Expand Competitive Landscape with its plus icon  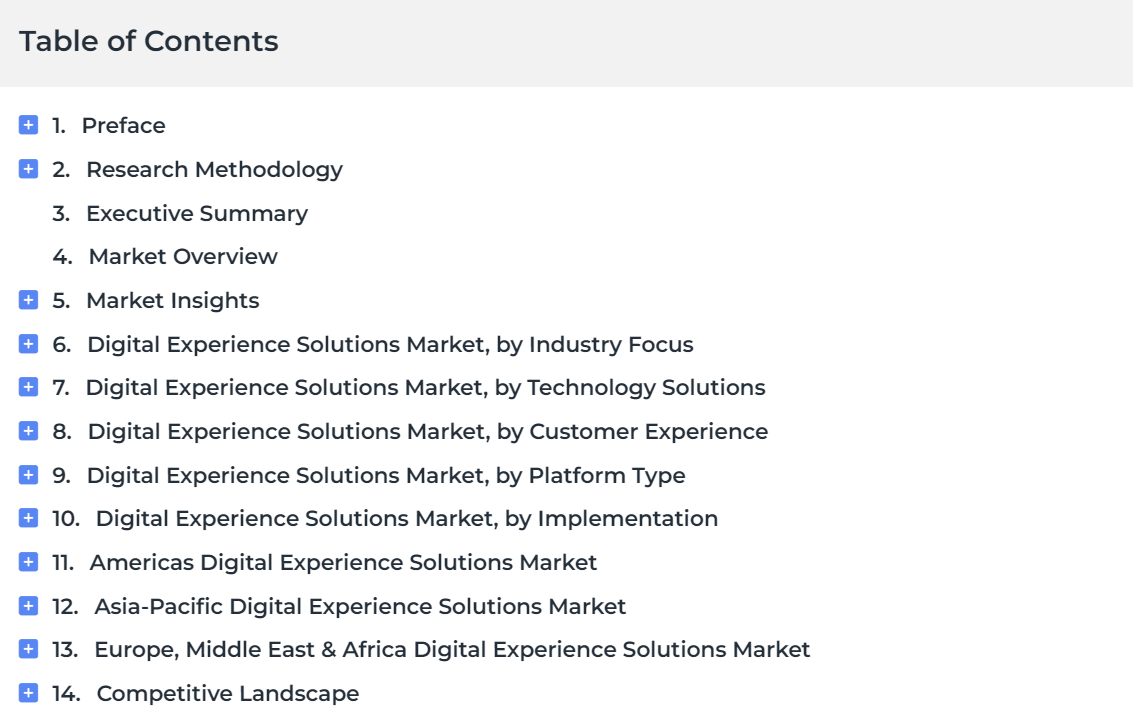click(x=28, y=693)
